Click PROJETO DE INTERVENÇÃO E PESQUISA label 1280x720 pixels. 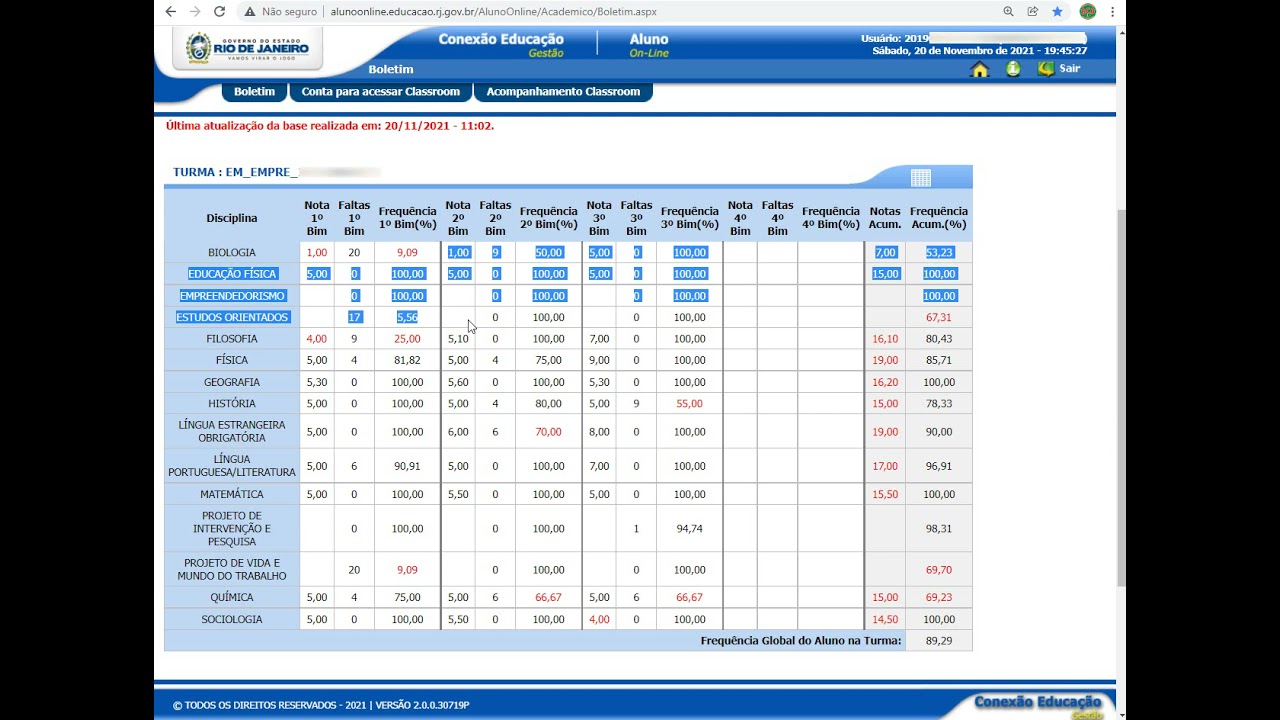click(232, 529)
